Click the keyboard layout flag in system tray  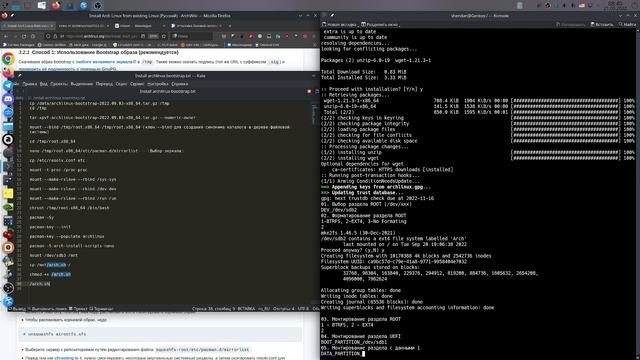coord(582,5)
